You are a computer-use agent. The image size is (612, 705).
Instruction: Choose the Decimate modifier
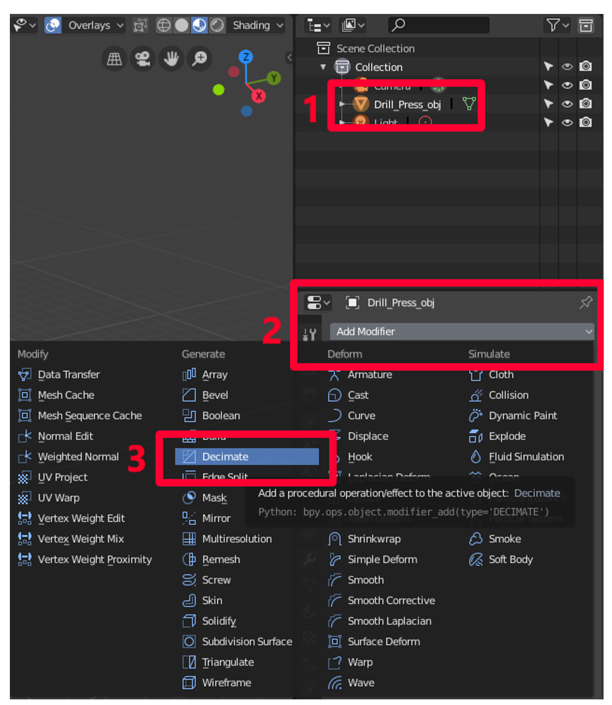point(247,457)
